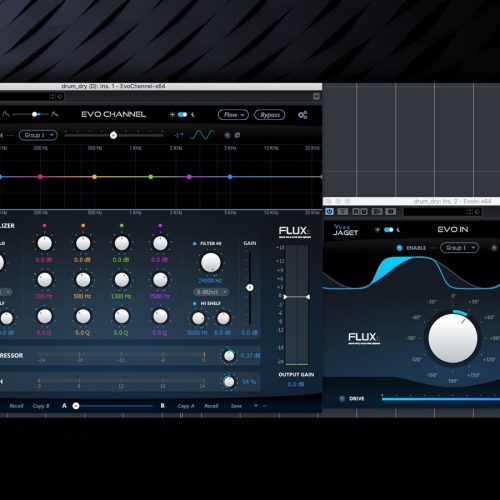
Task: Click the green band 1300 Hz frequency knob
Action: [x=122, y=280]
